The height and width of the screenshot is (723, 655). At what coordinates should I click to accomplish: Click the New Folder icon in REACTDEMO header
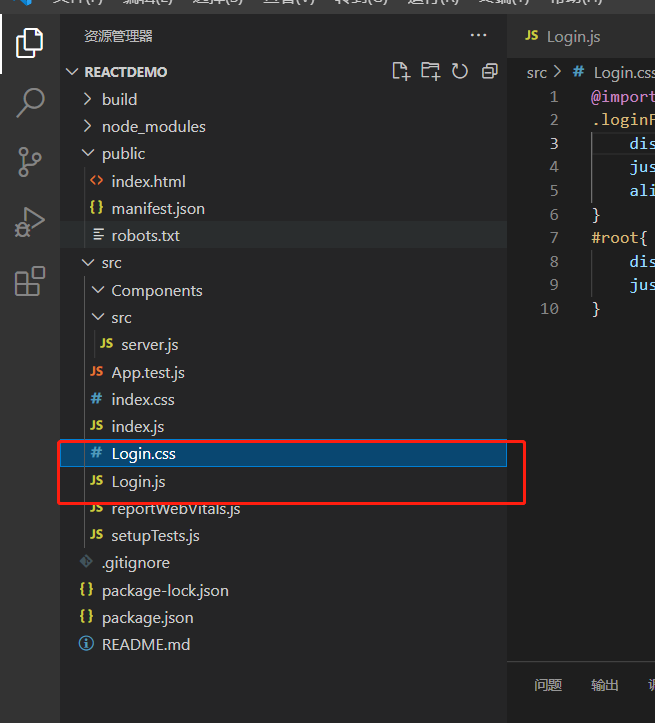coord(431,71)
